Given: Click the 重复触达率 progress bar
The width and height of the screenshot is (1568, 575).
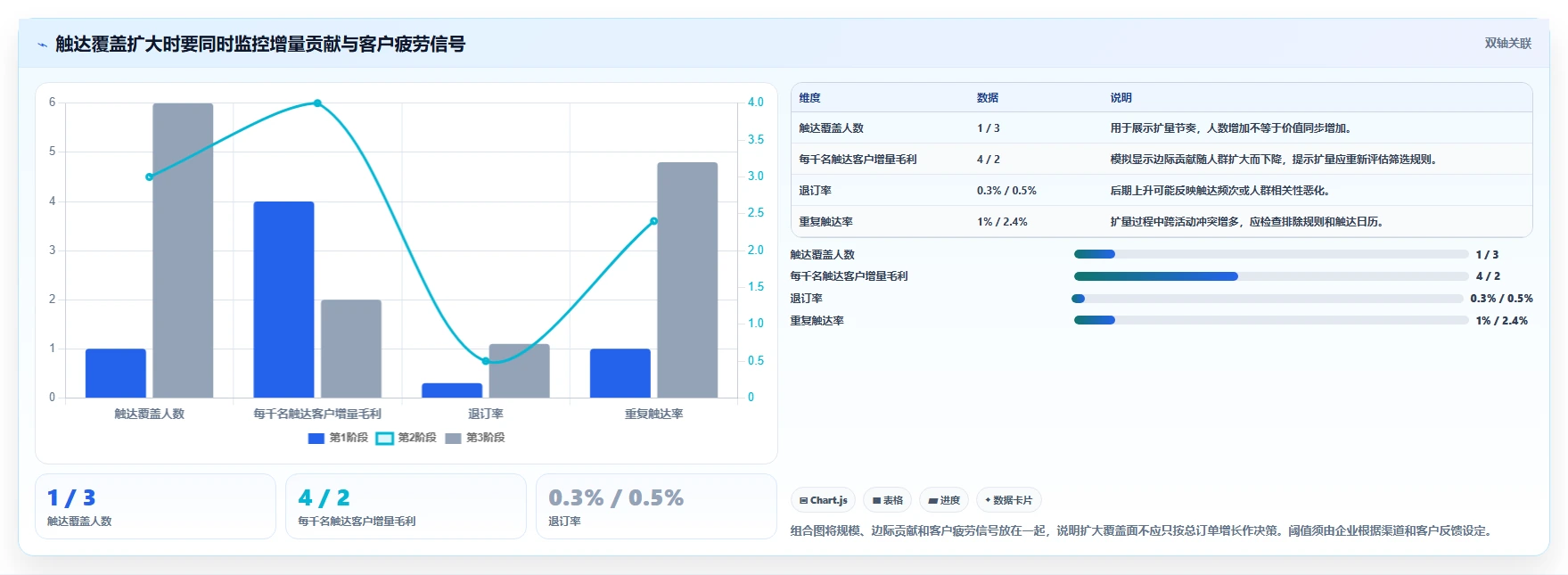Looking at the screenshot, I should (x=1271, y=320).
